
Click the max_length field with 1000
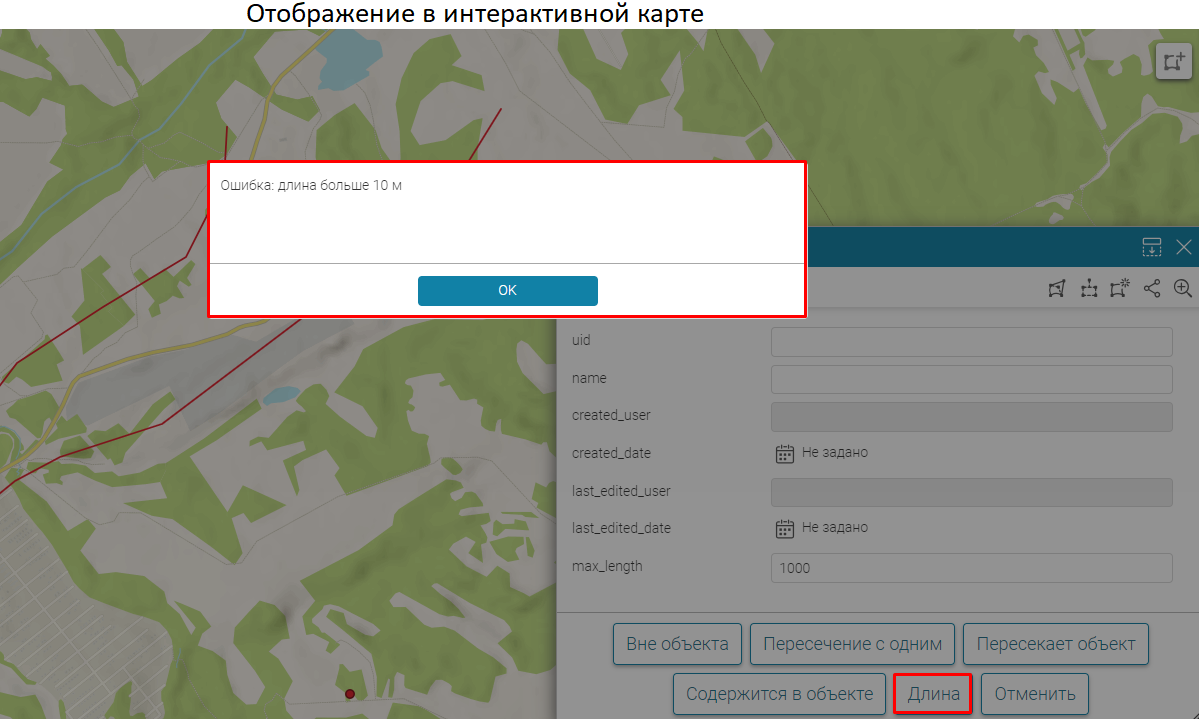tap(971, 567)
